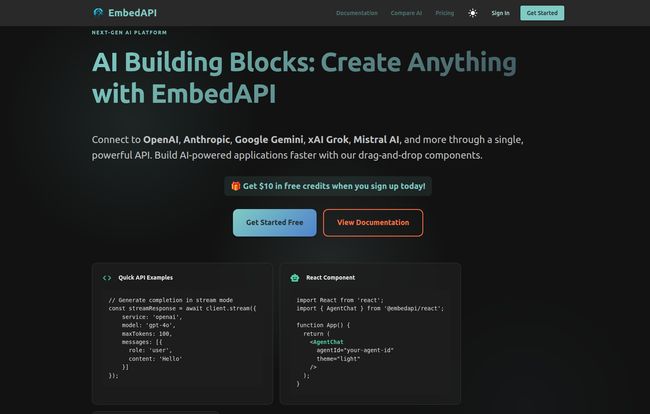Click the EmbedAPI logo icon
Viewport: 650px width, 414px height.
tap(98, 12)
